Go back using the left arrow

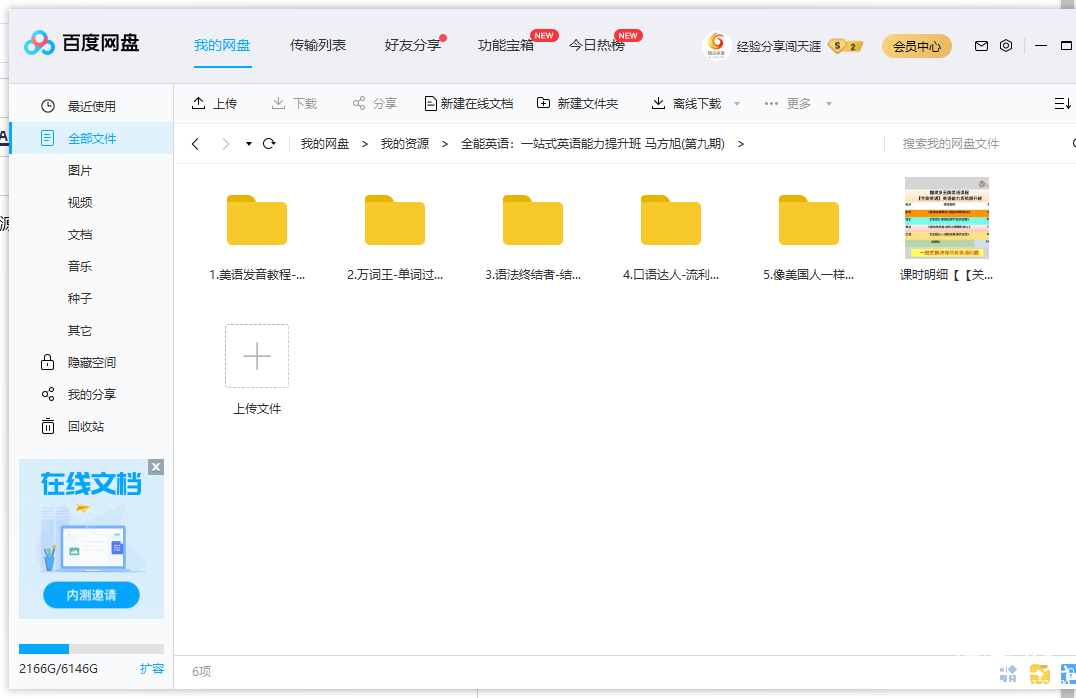click(195, 144)
